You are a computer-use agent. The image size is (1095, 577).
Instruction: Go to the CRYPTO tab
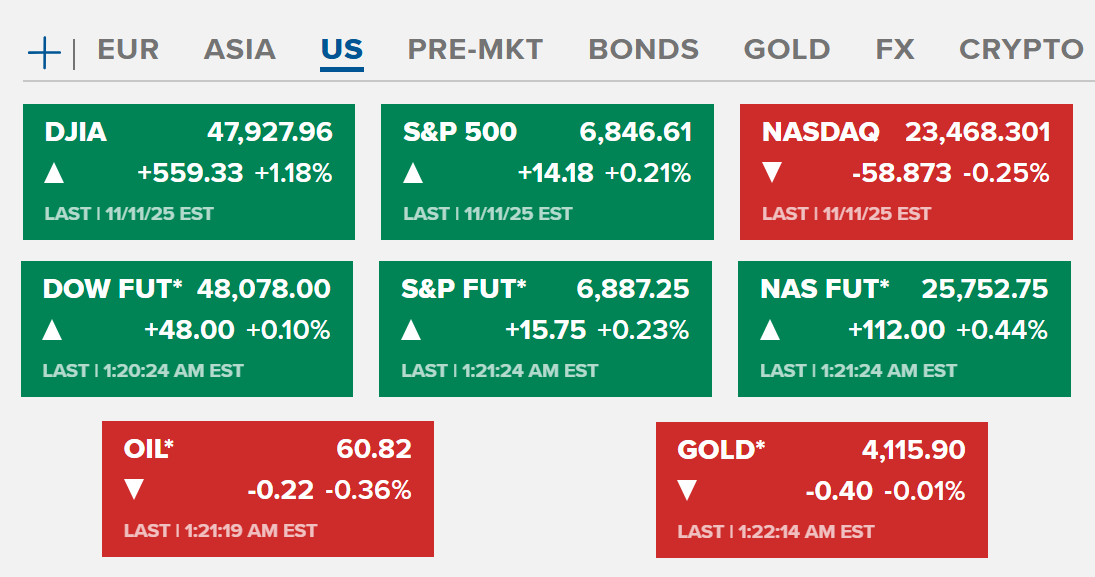coord(1020,50)
